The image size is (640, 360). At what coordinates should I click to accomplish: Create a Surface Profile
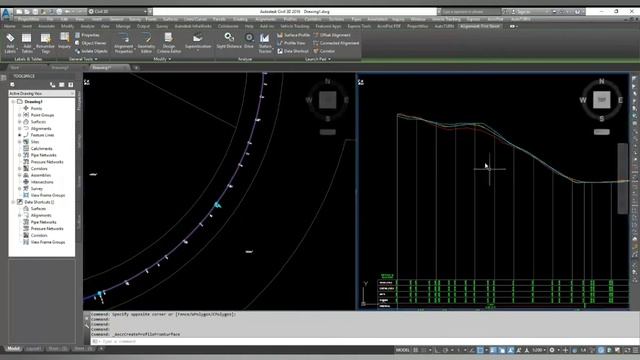coord(293,36)
